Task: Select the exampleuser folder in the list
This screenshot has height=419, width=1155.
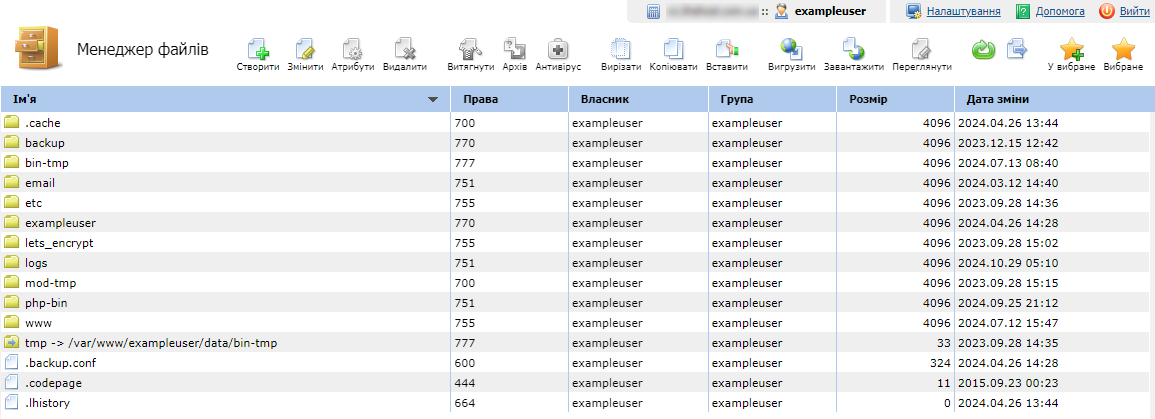Action: 60,222
